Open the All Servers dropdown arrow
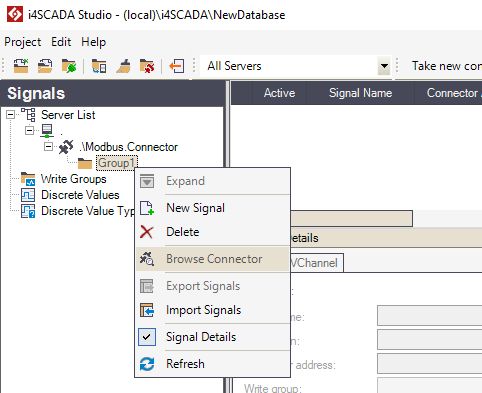Image resolution: width=482 pixels, height=393 pixels. pyautogui.click(x=384, y=66)
